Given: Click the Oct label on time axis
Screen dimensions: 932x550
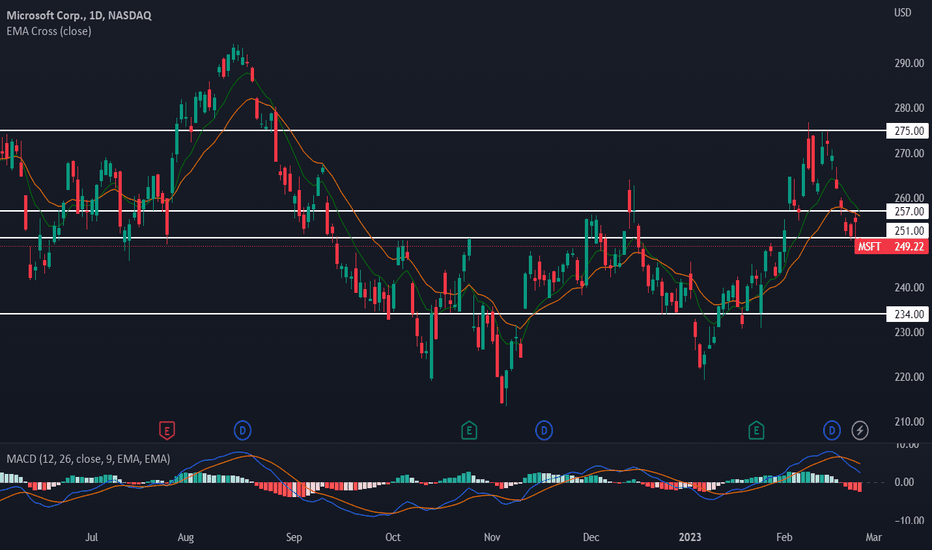Looking at the screenshot, I should [392, 537].
